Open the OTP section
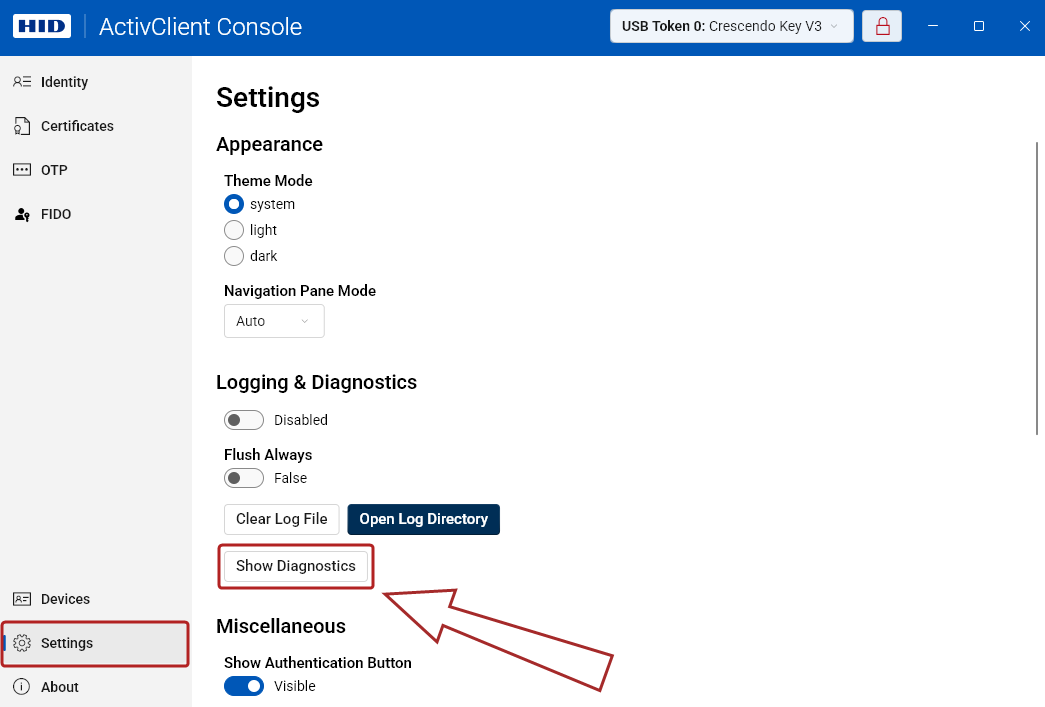Screen dimensions: 1045x707 click(x=95, y=170)
